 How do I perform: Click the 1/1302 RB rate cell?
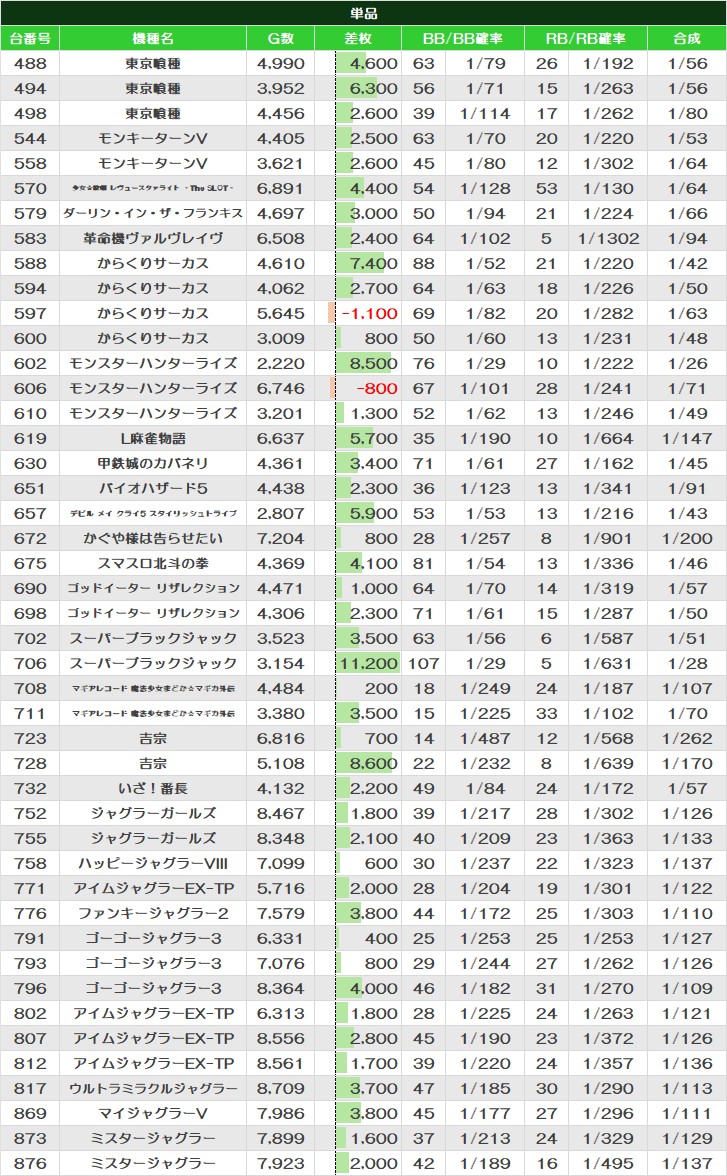coord(608,238)
